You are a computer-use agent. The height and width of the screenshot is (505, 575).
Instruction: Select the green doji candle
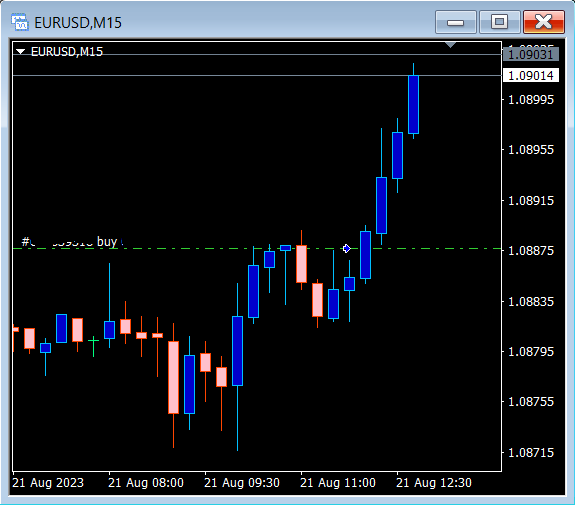click(x=94, y=341)
